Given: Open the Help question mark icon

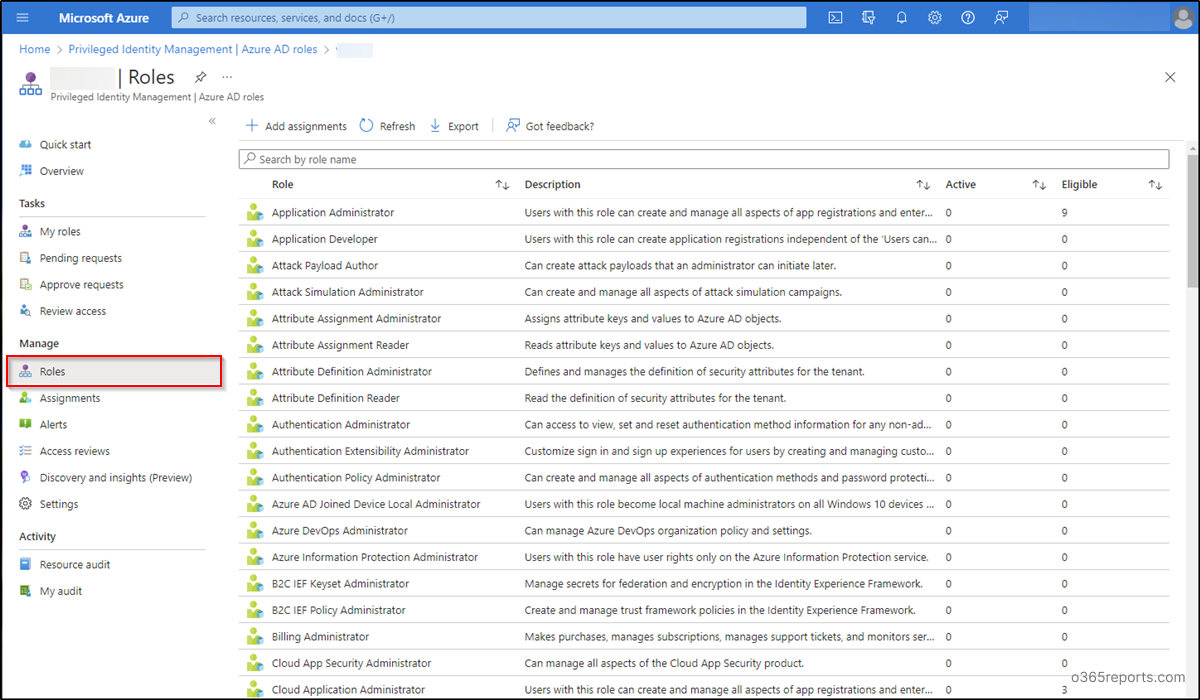Looking at the screenshot, I should coord(967,17).
